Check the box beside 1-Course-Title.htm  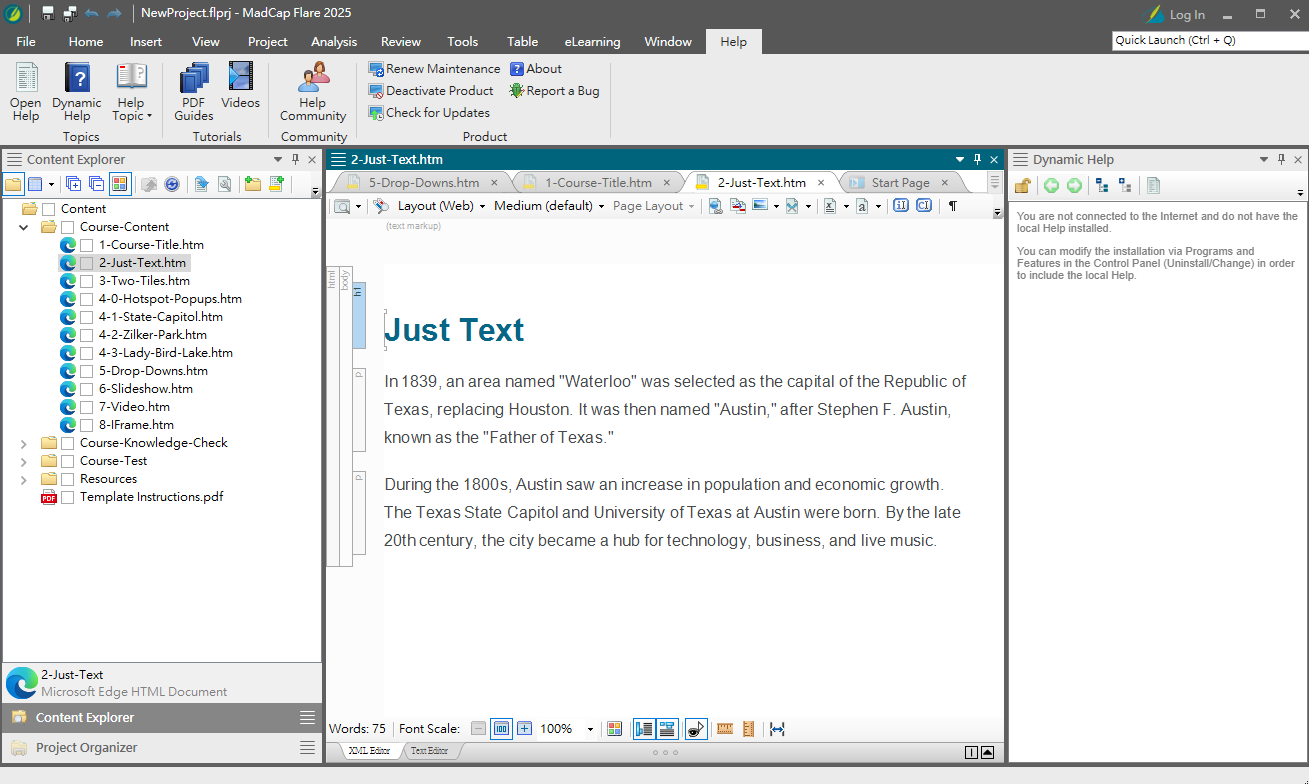87,245
